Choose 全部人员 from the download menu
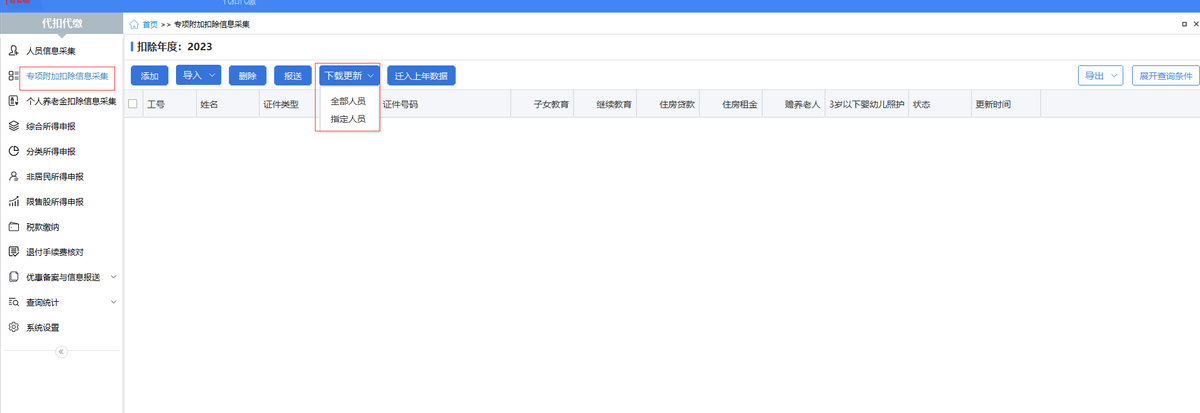This screenshot has height=413, width=1200. pyautogui.click(x=348, y=101)
